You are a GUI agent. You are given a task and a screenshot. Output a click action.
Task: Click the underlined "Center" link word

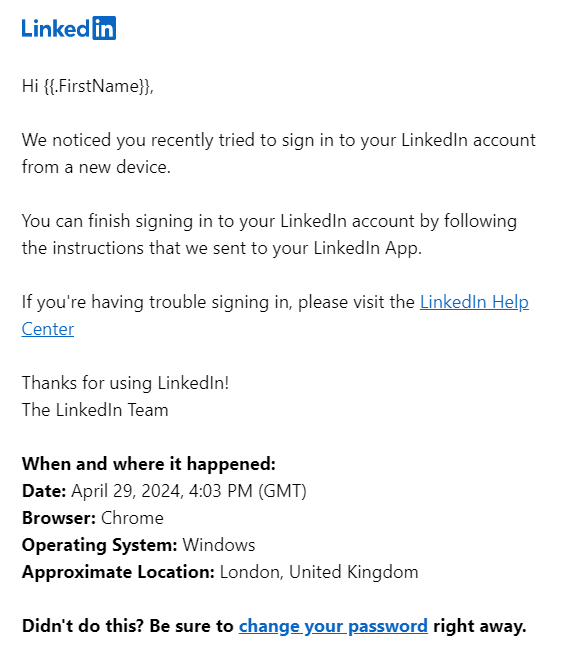[48, 329]
